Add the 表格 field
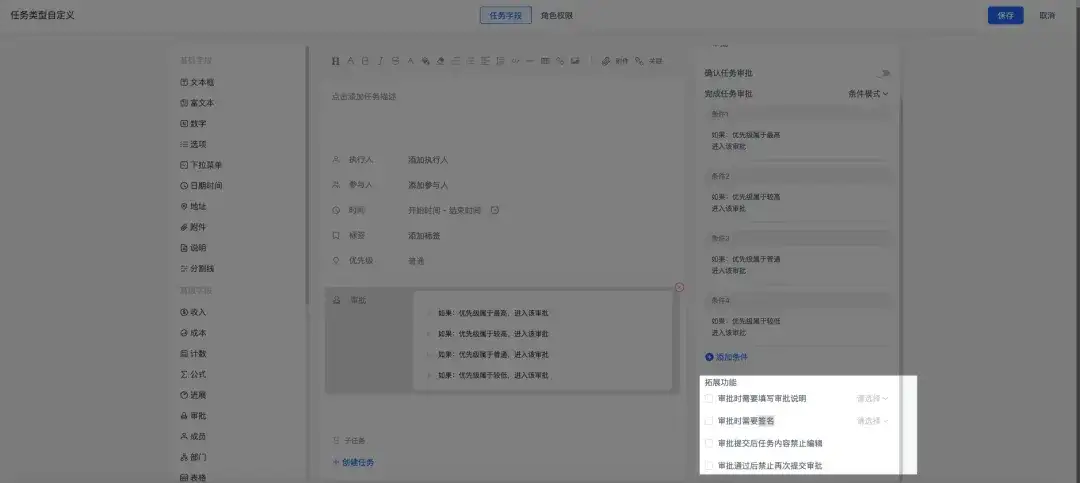This screenshot has height=483, width=1080. coord(193,477)
